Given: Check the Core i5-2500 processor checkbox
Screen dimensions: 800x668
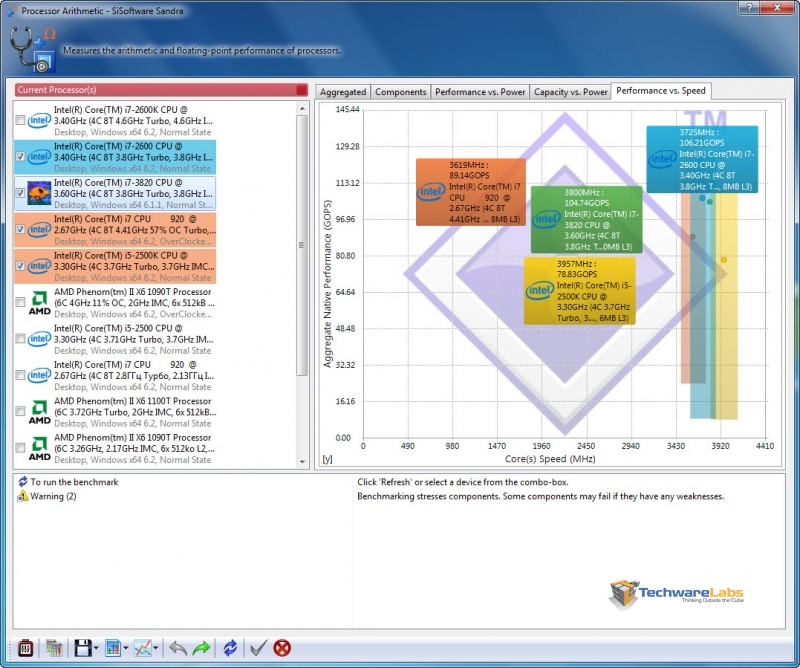Looking at the screenshot, I should (x=20, y=339).
